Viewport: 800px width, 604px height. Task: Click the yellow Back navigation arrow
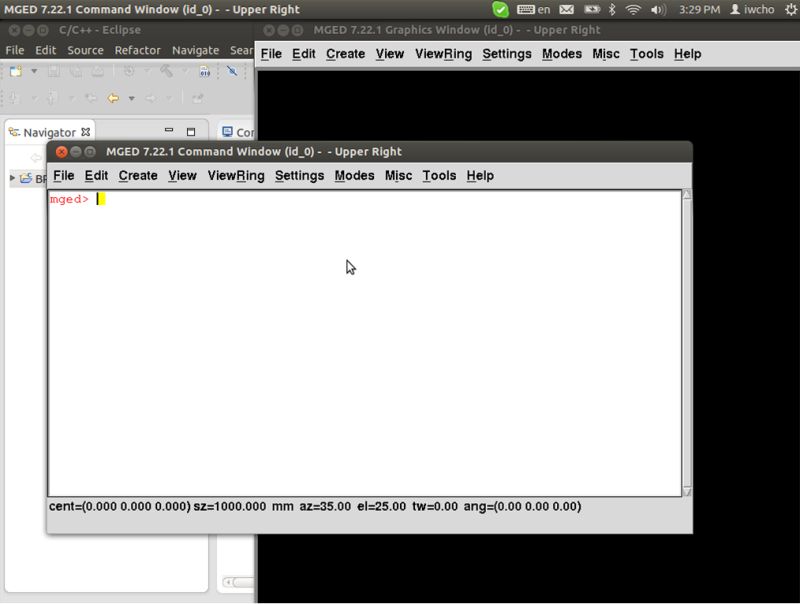112,97
